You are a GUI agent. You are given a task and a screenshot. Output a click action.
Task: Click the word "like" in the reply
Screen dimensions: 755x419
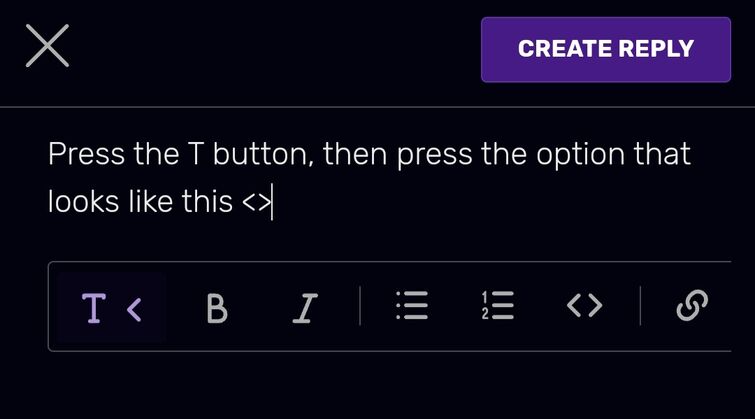click(x=150, y=201)
